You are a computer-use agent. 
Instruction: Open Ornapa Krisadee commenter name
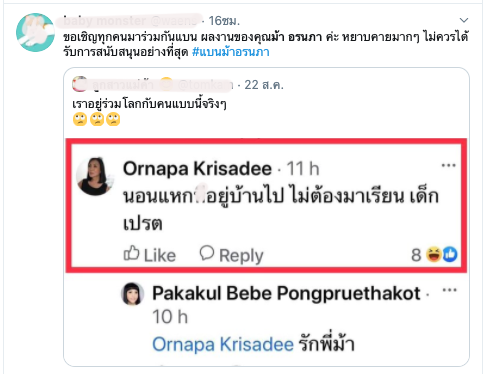point(197,169)
